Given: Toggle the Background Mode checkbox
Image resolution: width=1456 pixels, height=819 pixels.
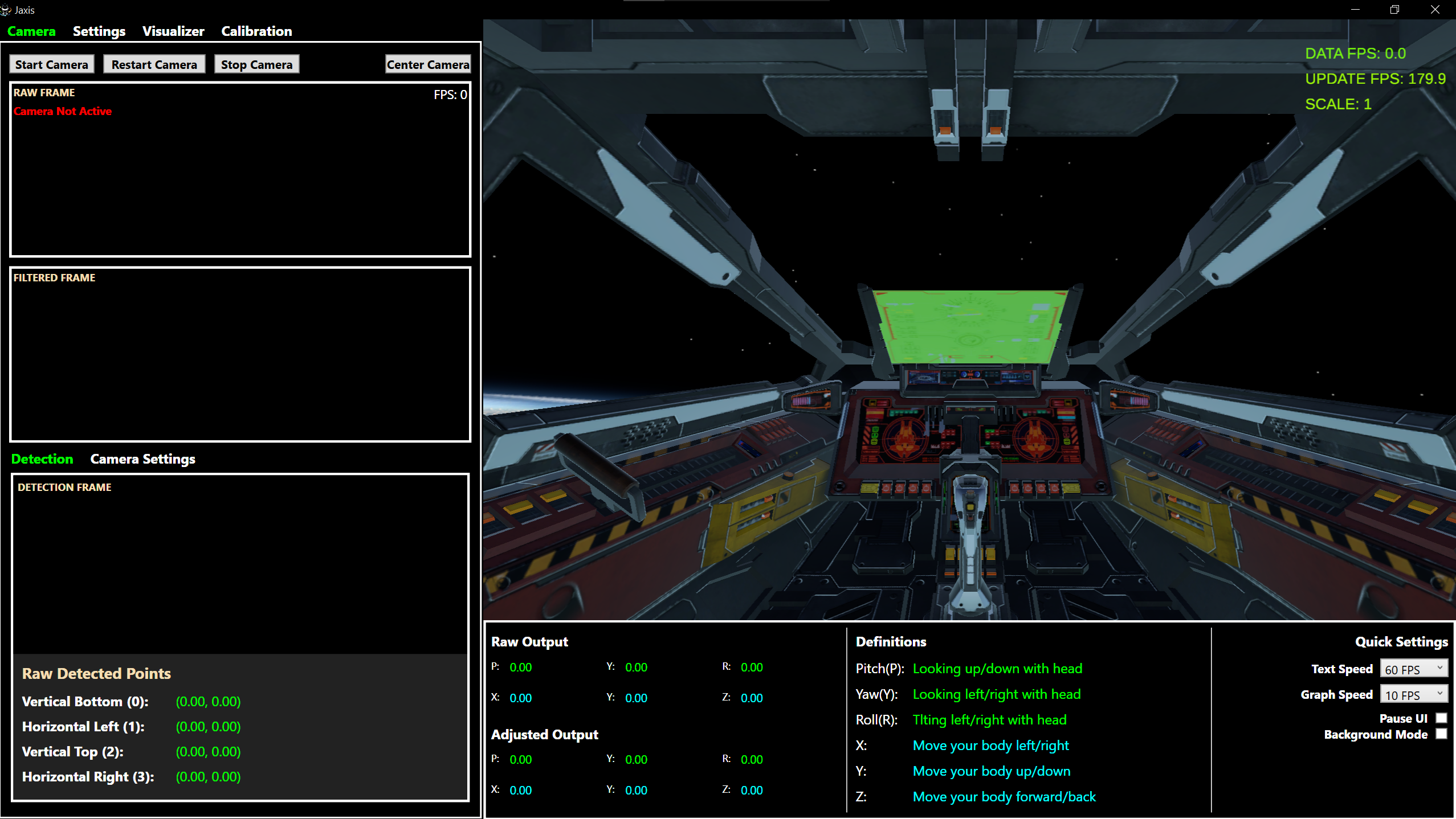Looking at the screenshot, I should [x=1441, y=734].
